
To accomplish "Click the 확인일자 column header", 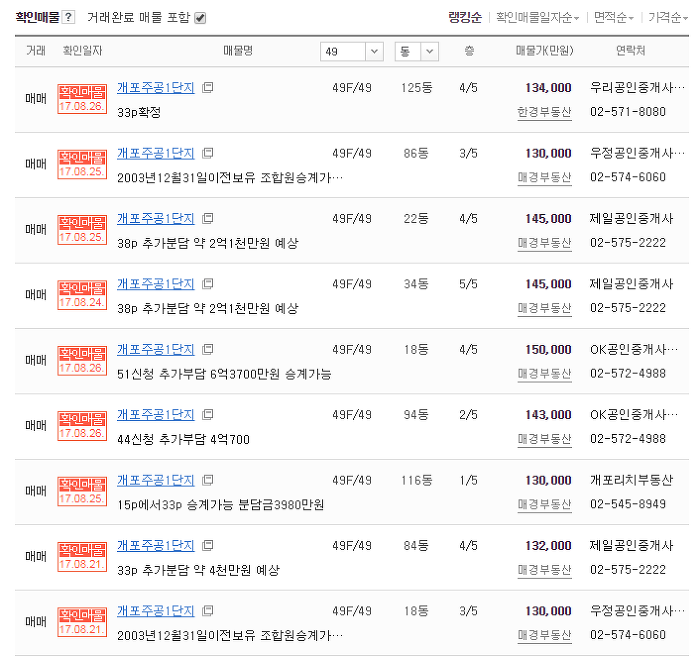I will [x=82, y=51].
